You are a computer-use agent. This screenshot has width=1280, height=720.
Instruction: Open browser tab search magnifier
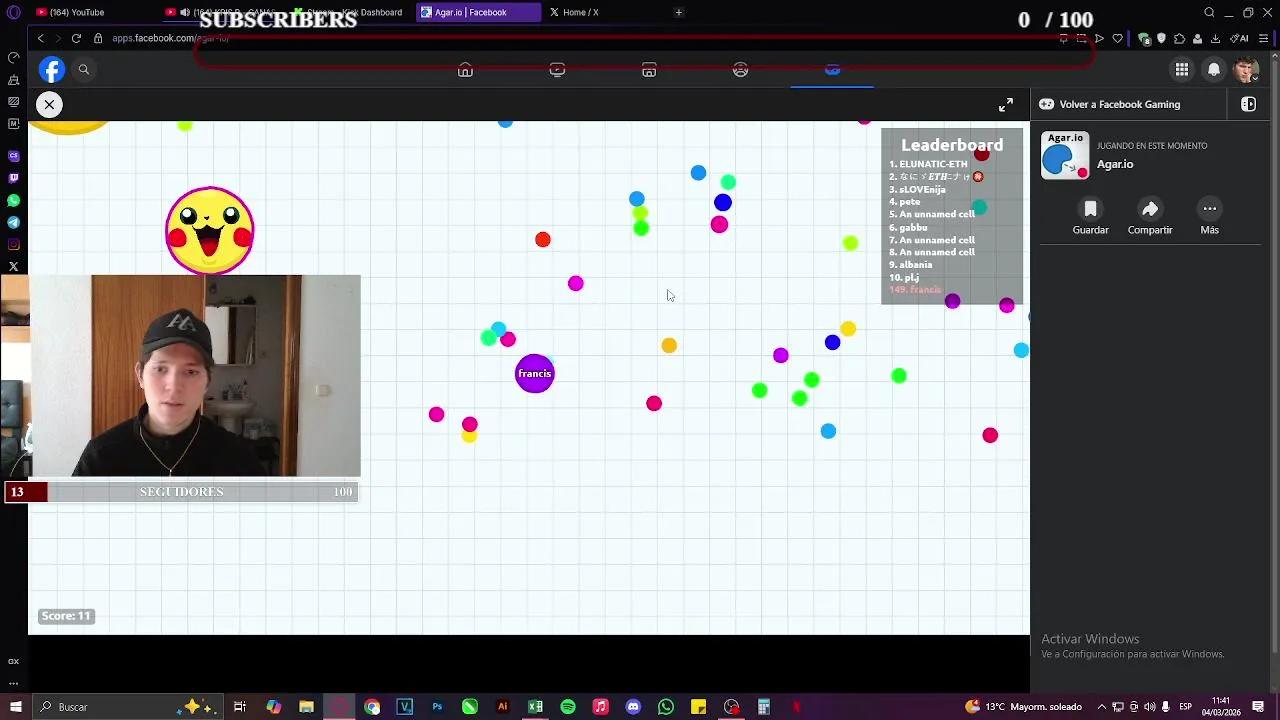(x=1209, y=12)
